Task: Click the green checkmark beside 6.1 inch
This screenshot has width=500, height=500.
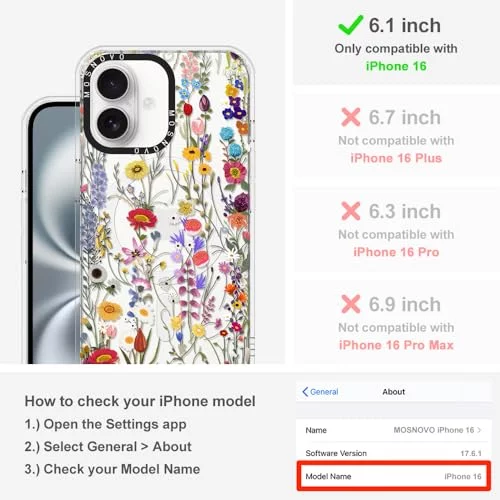Action: (350, 25)
